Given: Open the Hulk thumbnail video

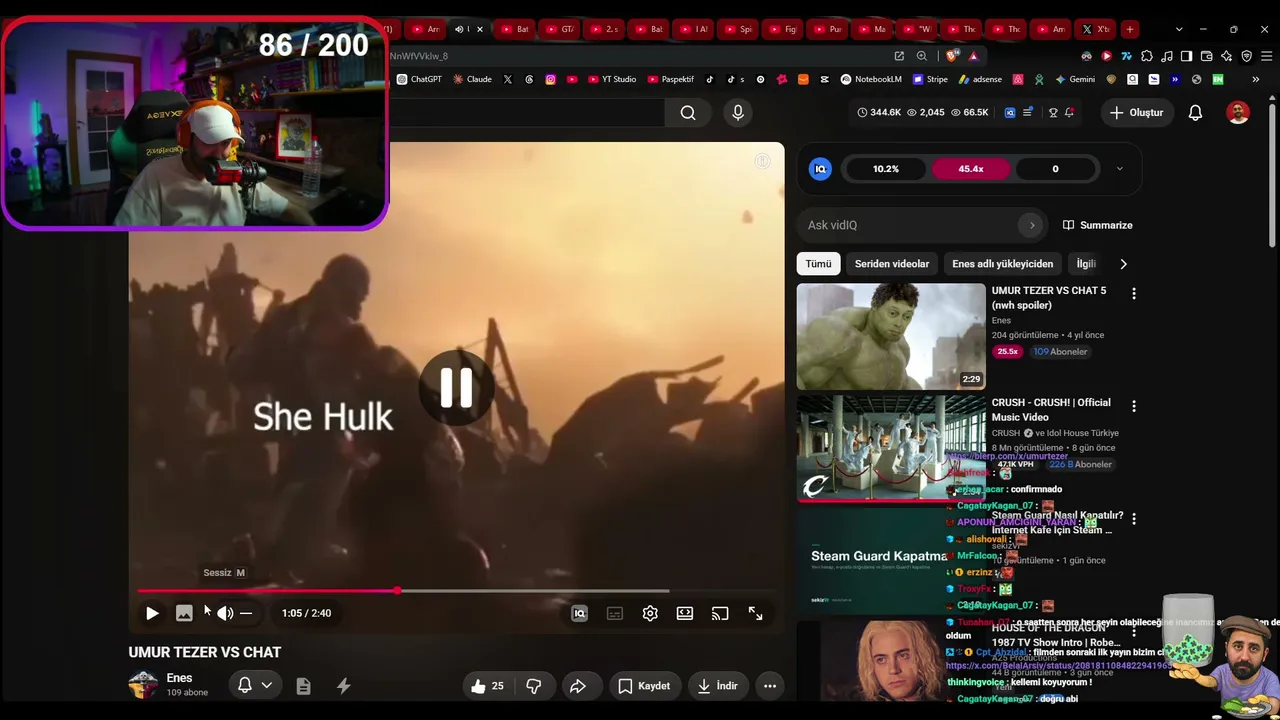Looking at the screenshot, I should pyautogui.click(x=891, y=336).
